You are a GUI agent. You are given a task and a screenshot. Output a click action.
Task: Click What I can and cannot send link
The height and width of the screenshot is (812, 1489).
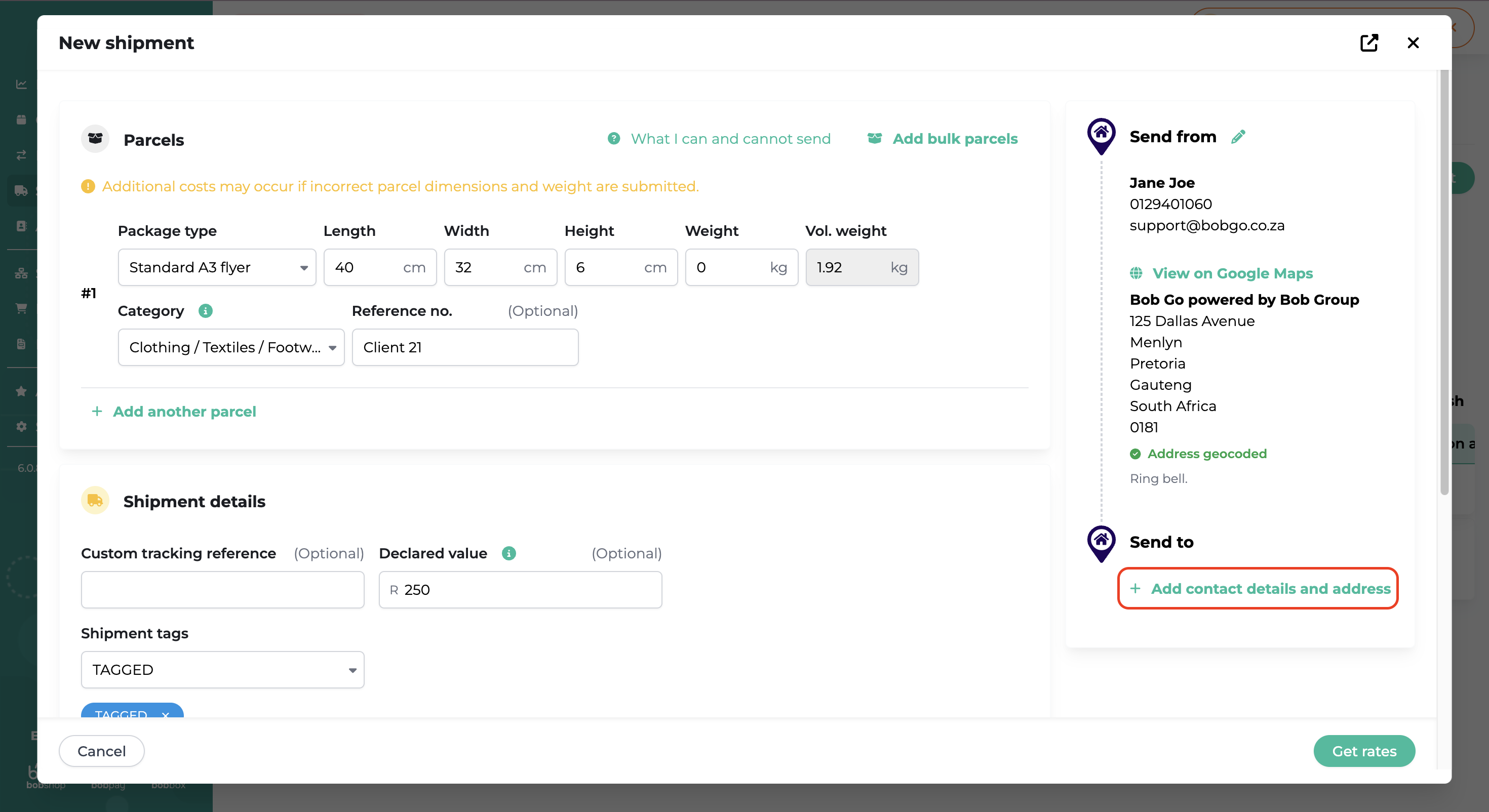(731, 139)
